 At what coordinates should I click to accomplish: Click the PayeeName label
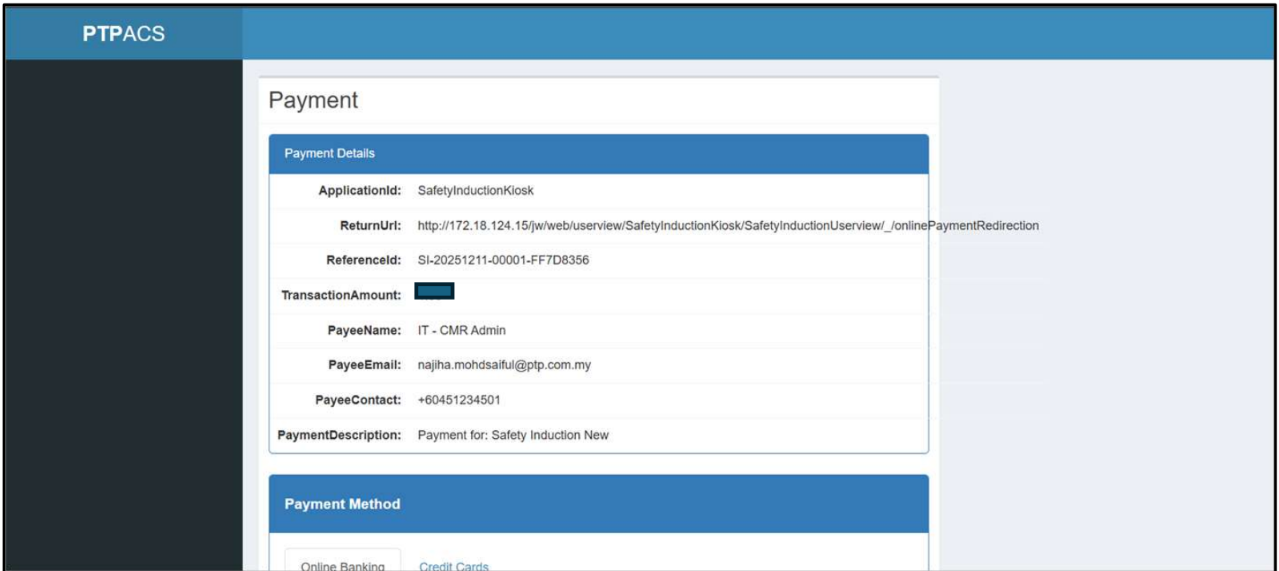(365, 330)
